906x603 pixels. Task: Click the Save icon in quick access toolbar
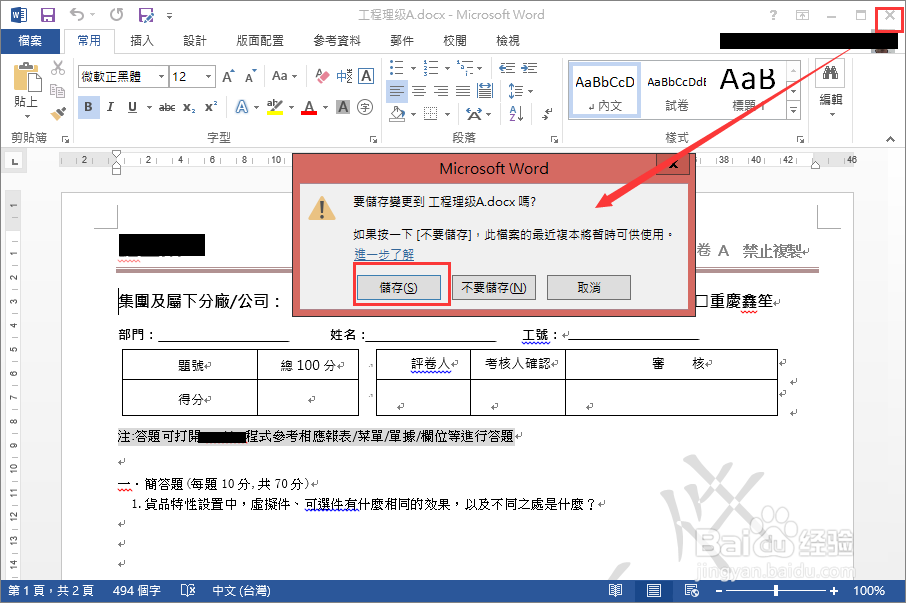(x=47, y=15)
